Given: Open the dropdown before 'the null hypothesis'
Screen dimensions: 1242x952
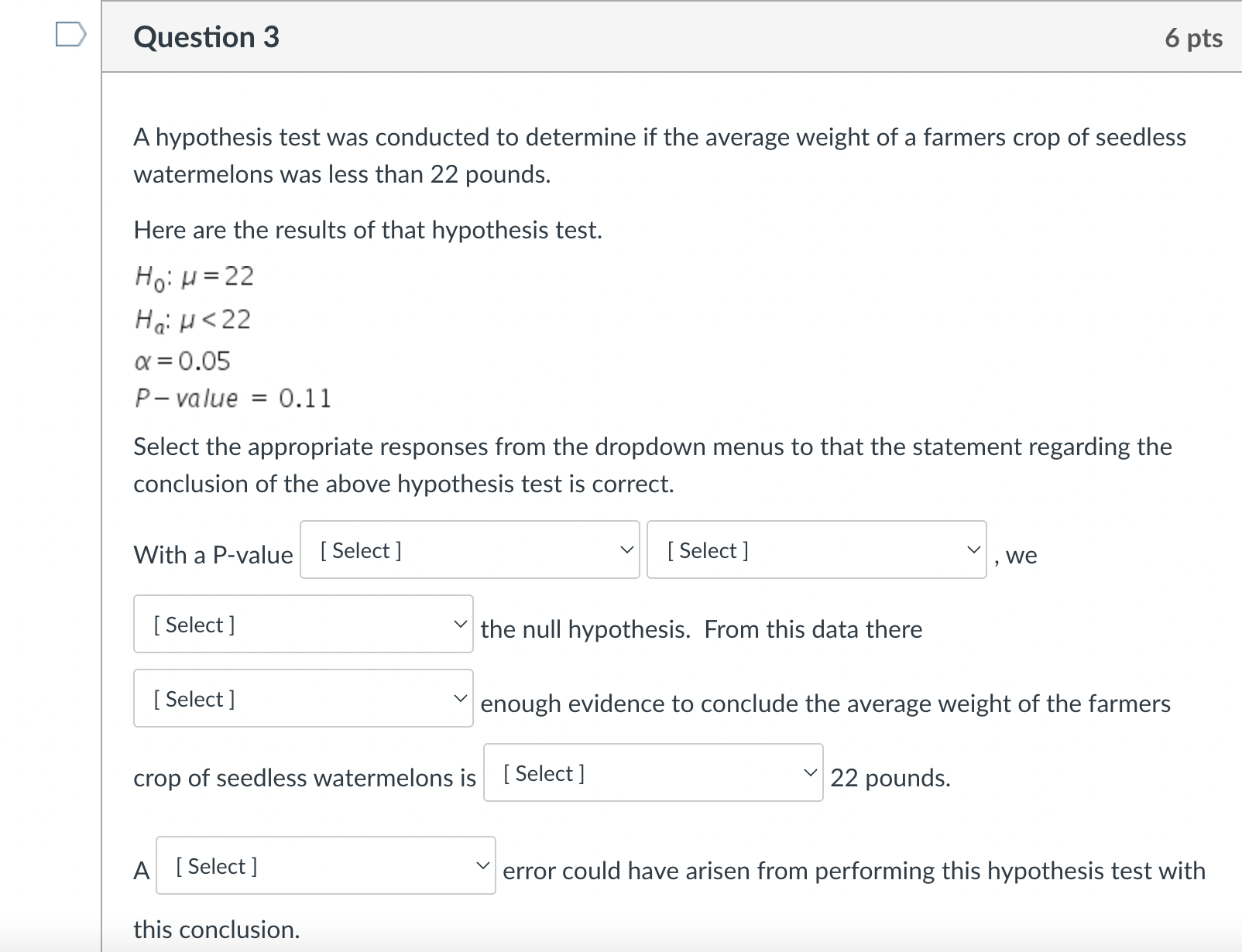Looking at the screenshot, I should point(303,625).
